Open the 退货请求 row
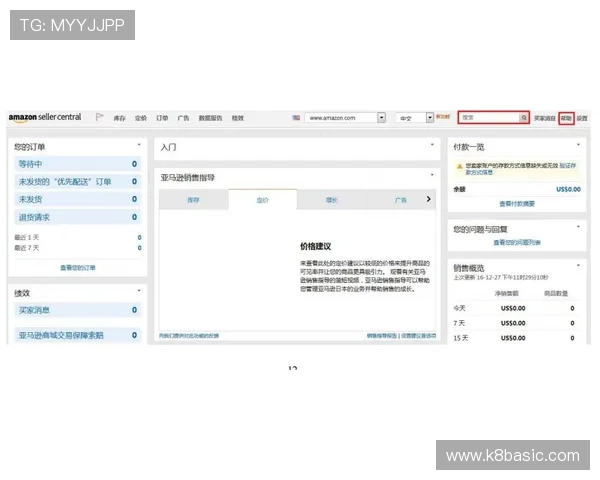 pyautogui.click(x=78, y=217)
